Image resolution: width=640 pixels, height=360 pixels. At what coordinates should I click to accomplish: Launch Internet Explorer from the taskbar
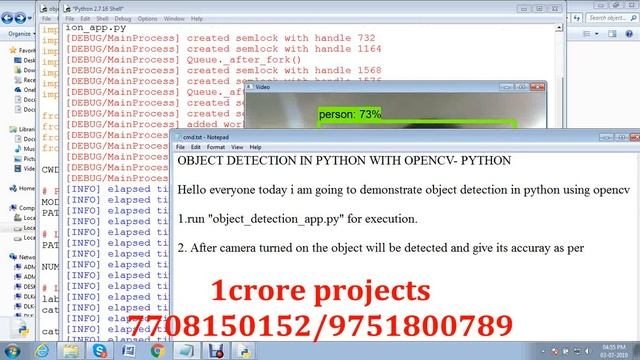[42, 351]
